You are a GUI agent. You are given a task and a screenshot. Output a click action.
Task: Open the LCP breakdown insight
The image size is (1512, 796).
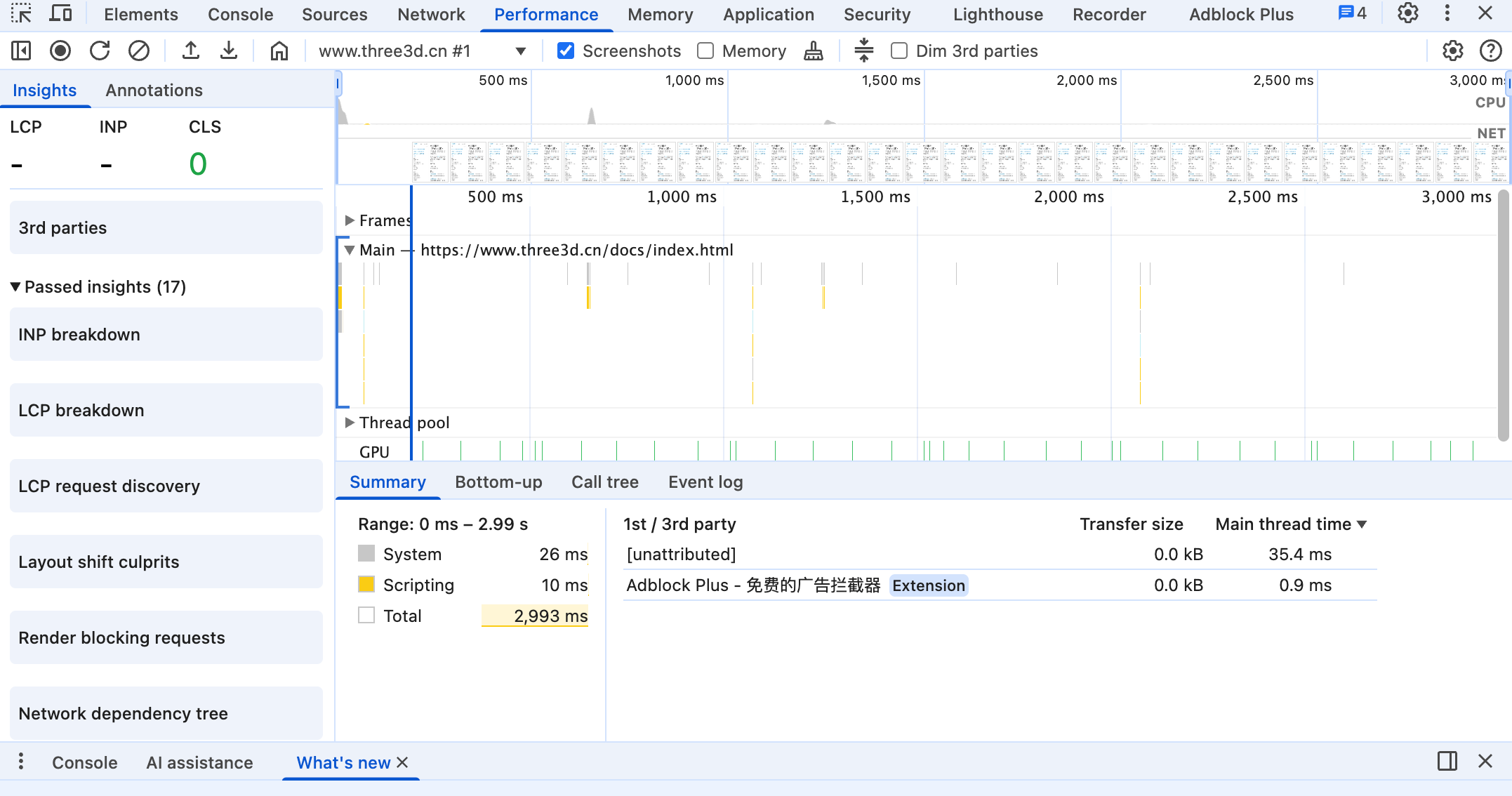pos(166,411)
